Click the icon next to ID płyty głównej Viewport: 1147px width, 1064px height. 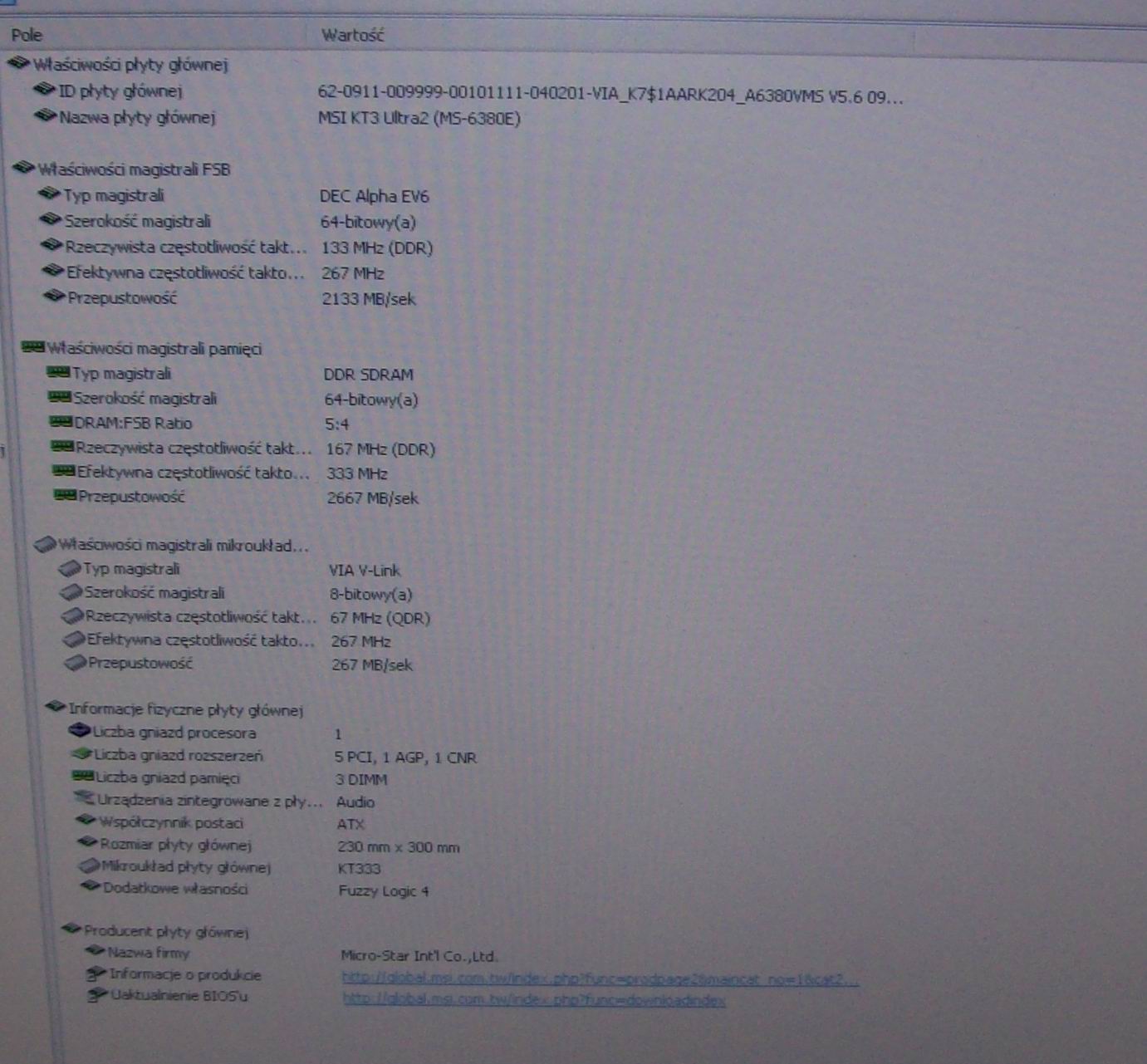[x=44, y=90]
